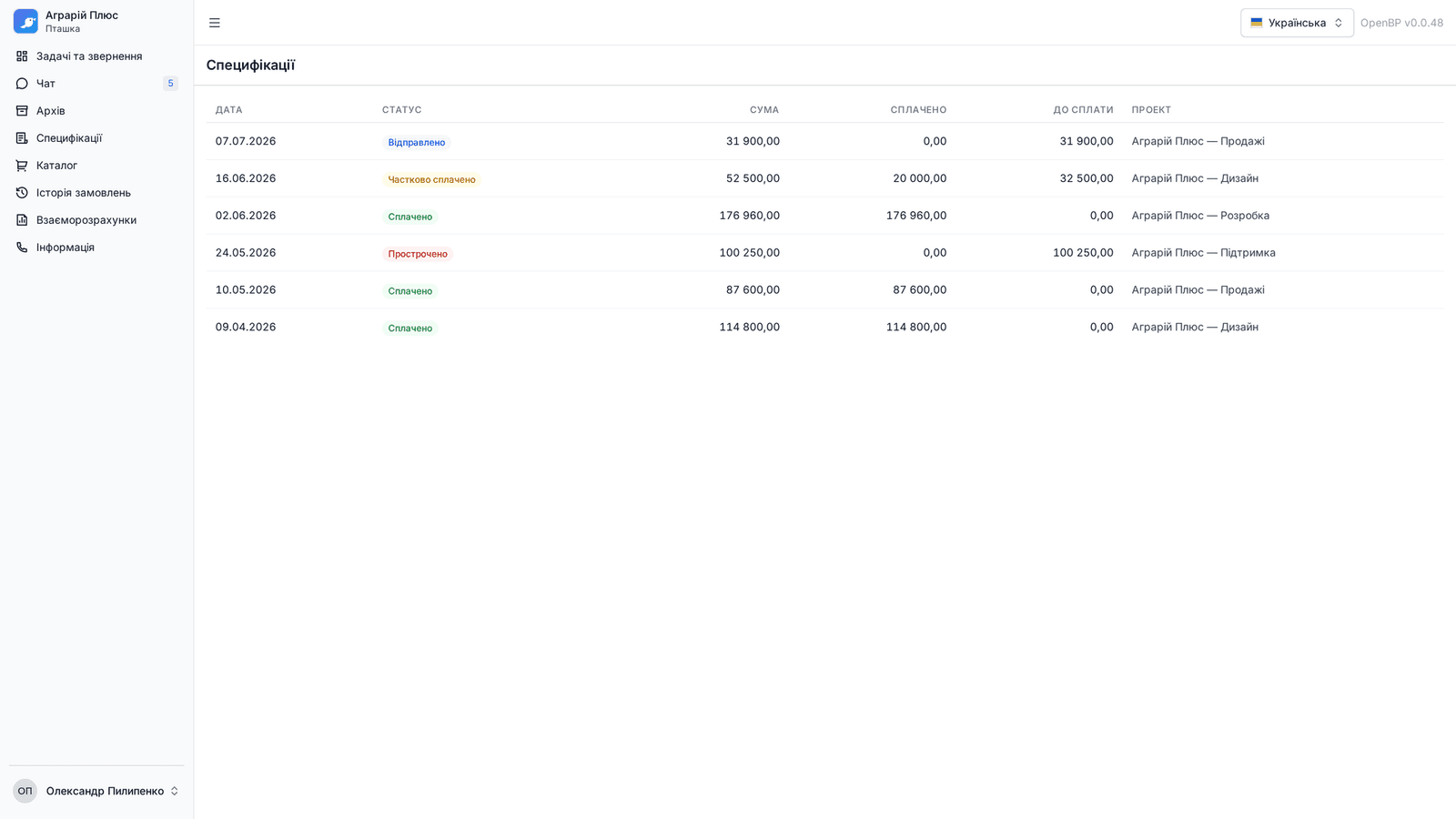Click the sum 114 800,00 in СУМА column
Screen dimensions: 1456x819
749,328
